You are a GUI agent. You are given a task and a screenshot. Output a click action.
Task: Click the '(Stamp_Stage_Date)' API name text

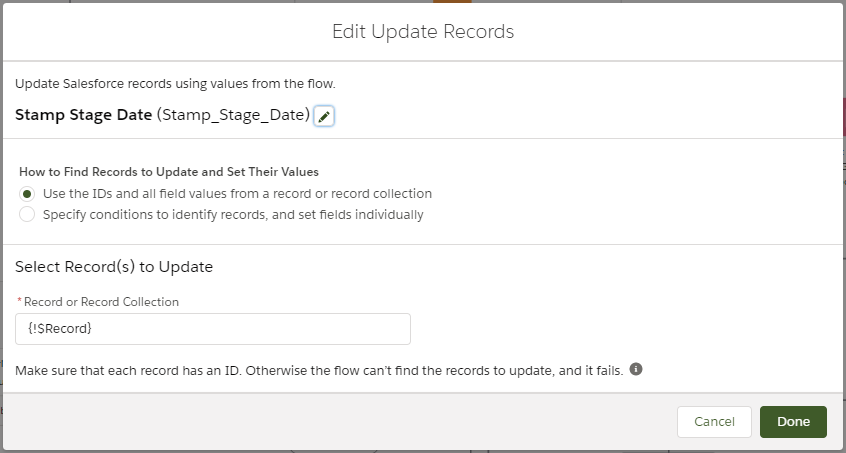[233, 115]
